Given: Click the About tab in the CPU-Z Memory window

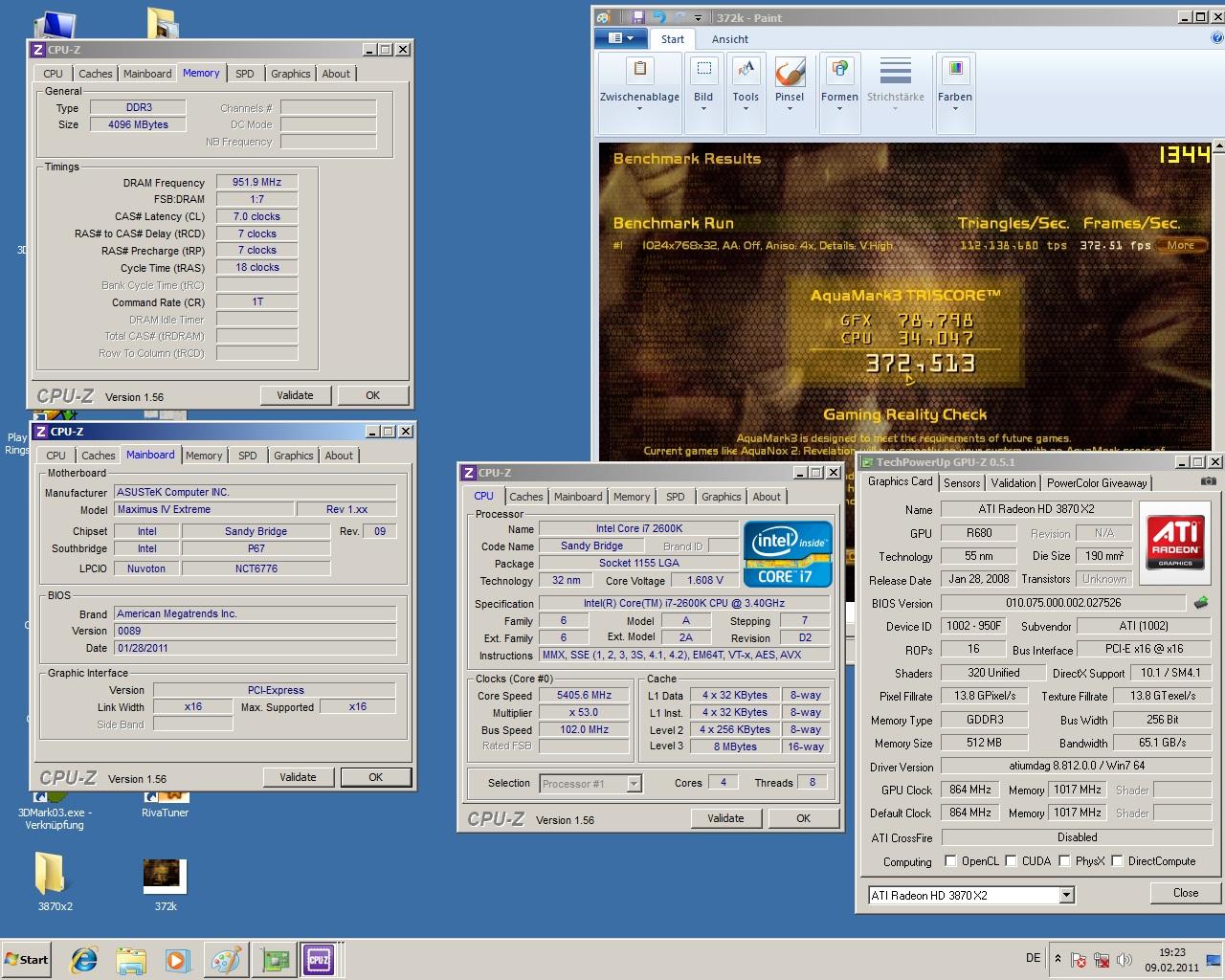Looking at the screenshot, I should point(335,74).
